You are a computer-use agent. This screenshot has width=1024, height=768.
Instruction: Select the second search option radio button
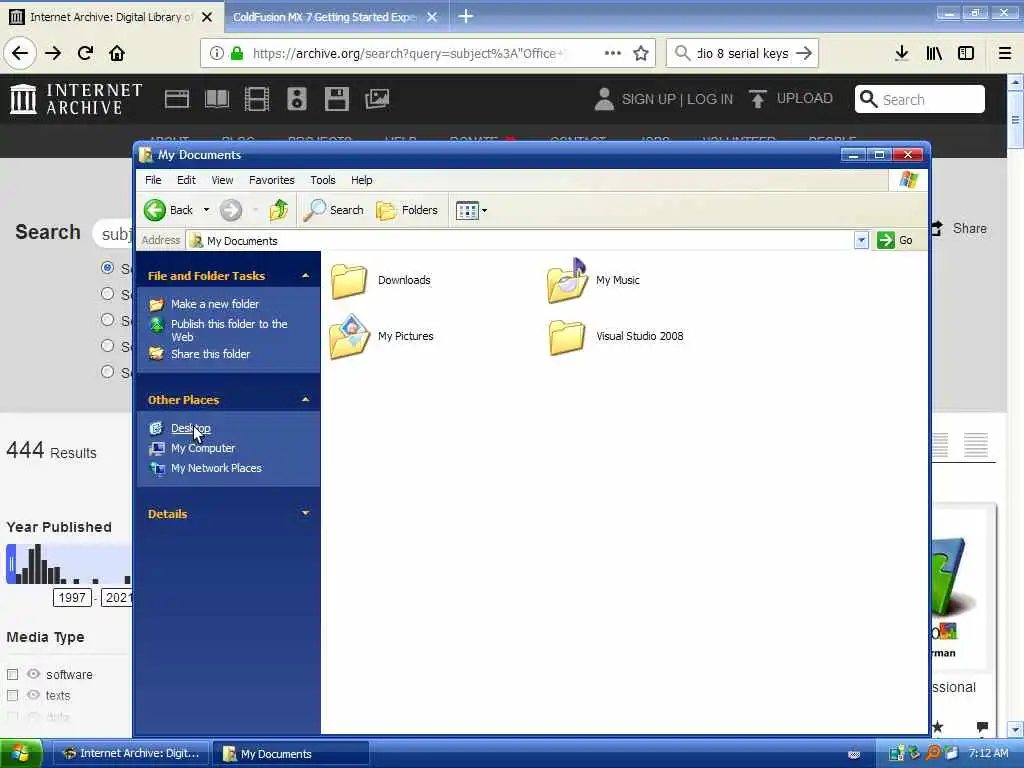click(108, 294)
